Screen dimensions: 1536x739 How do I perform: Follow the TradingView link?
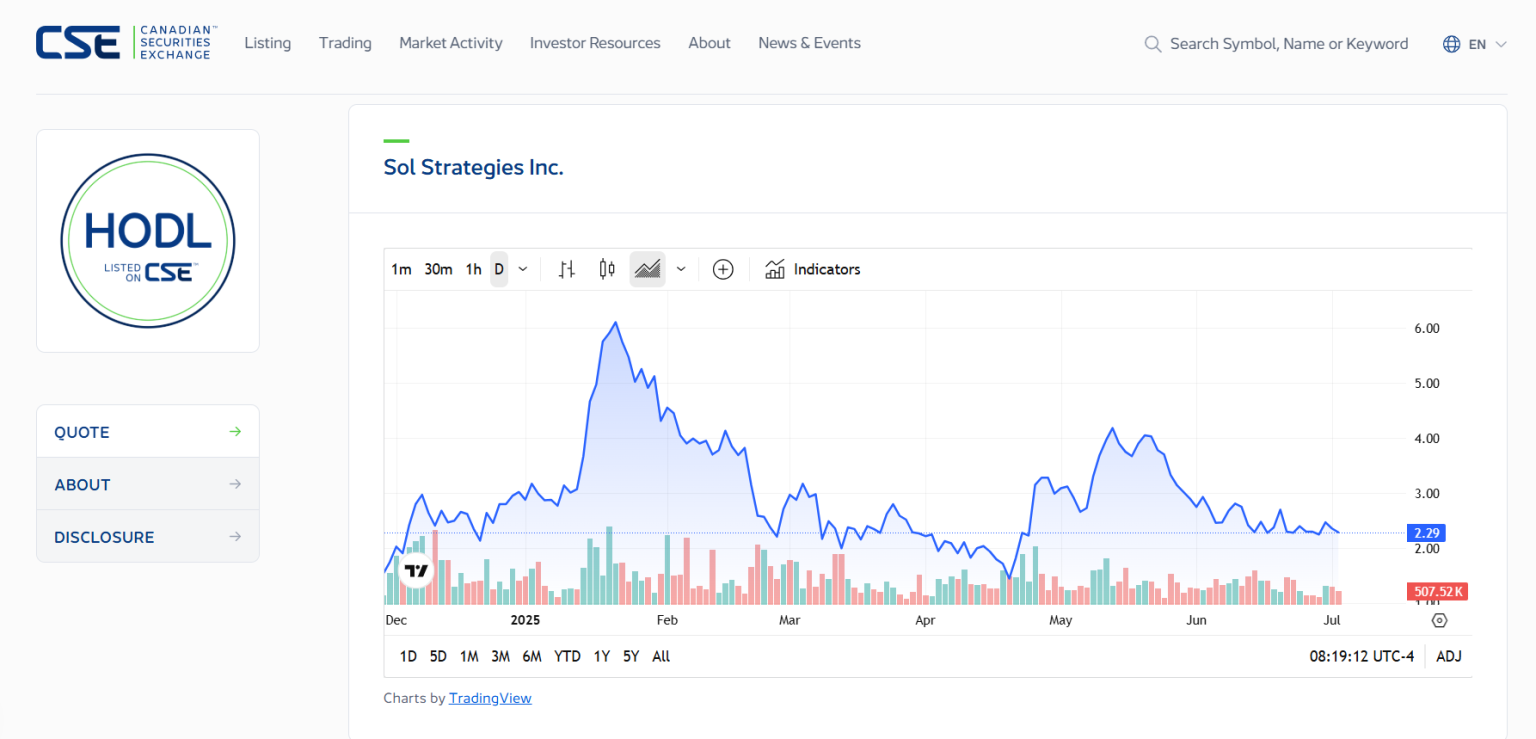pyautogui.click(x=490, y=698)
